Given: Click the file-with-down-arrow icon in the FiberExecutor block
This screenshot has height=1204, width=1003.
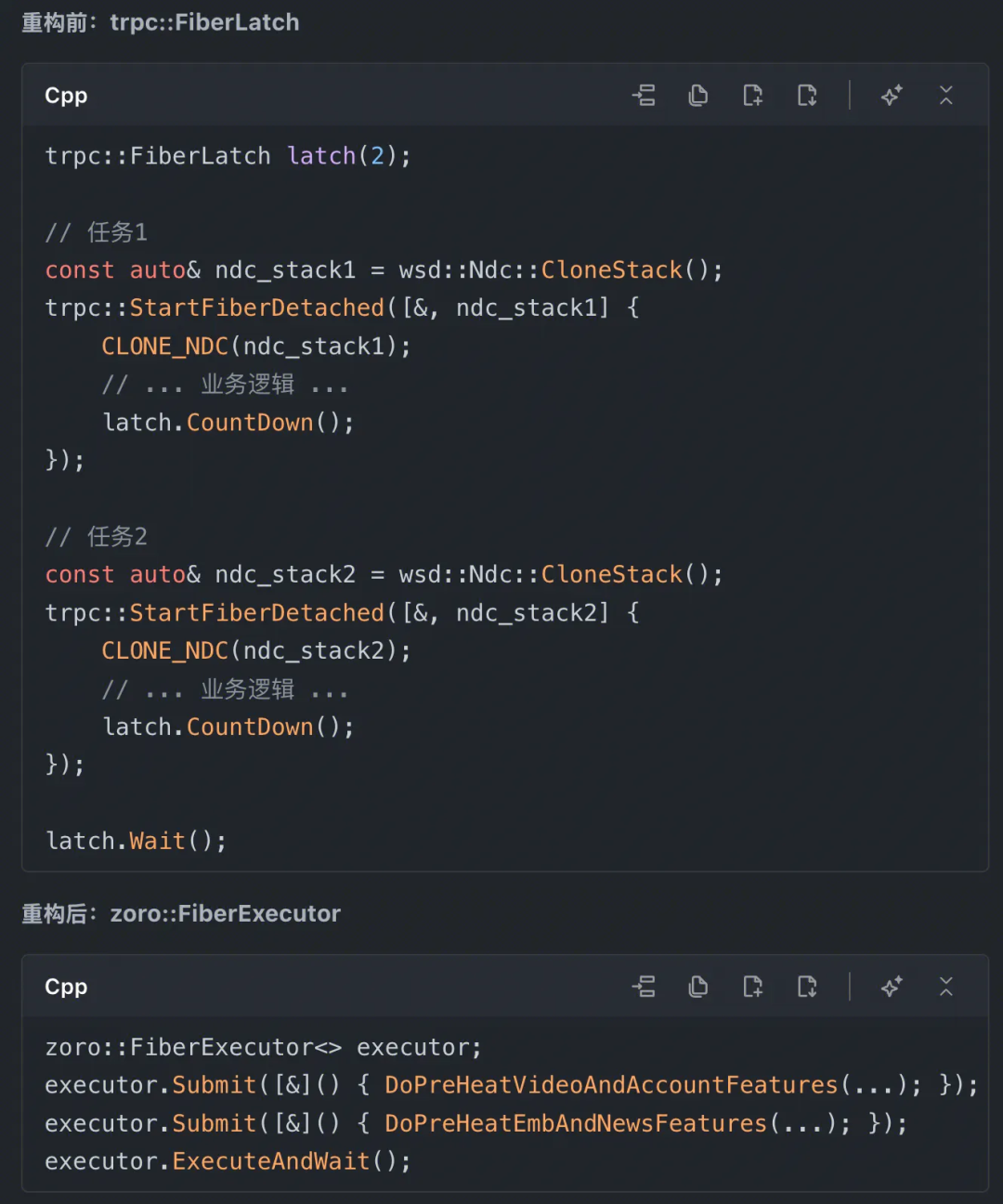Looking at the screenshot, I should pyautogui.click(x=807, y=987).
